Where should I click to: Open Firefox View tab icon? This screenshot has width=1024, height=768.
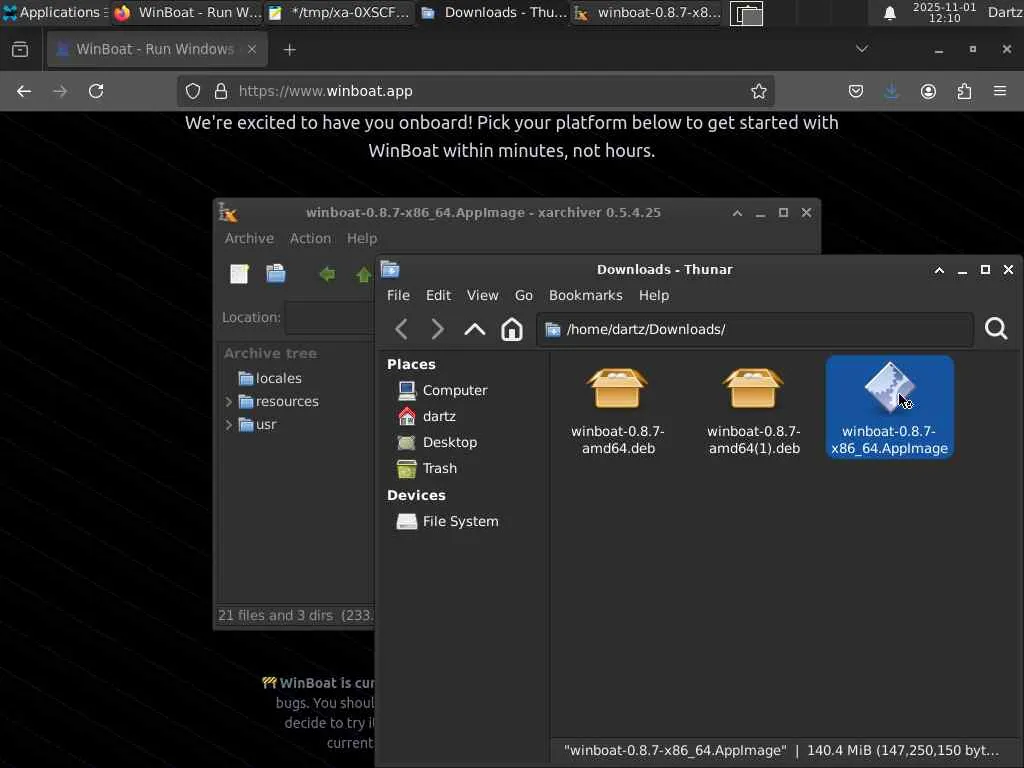[x=20, y=50]
